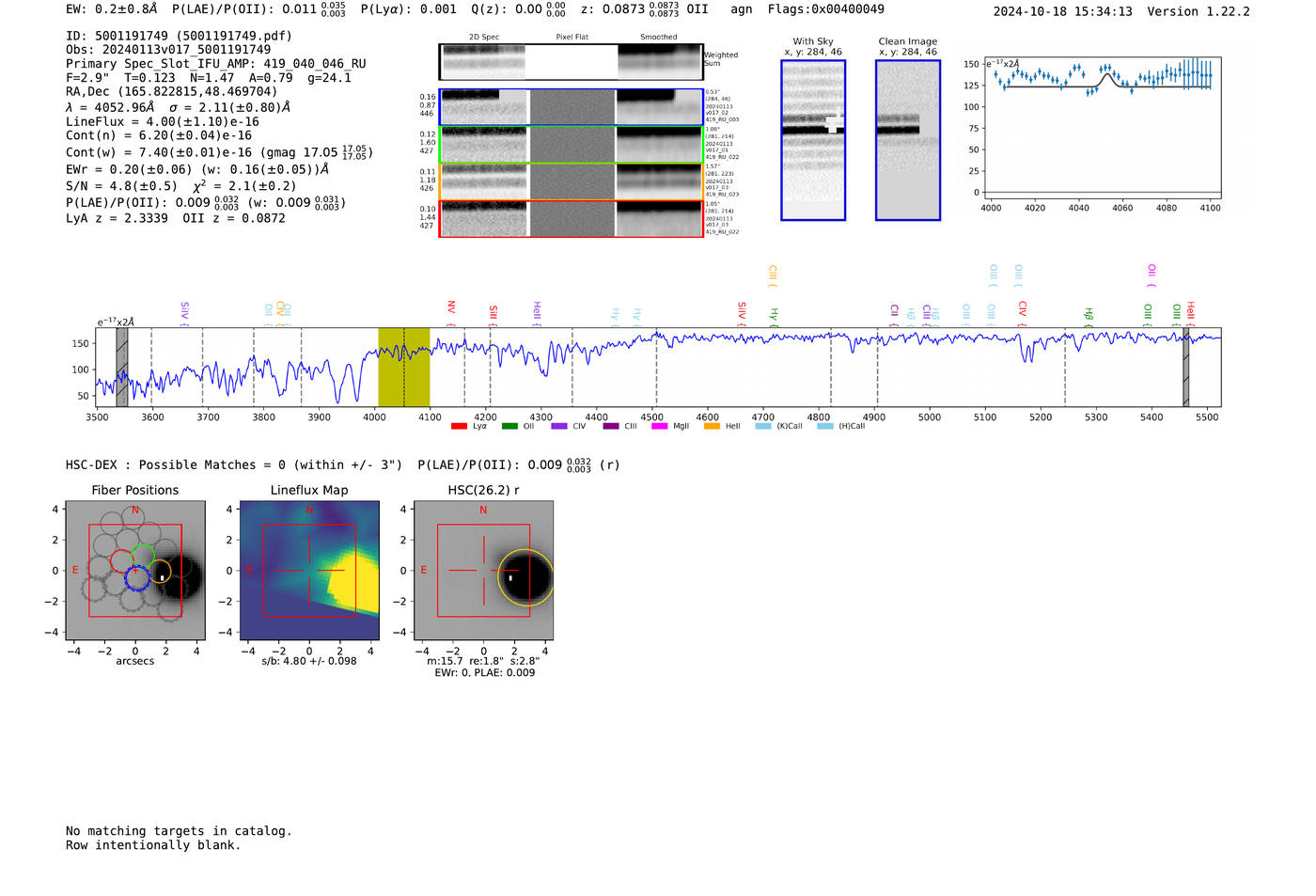Click the red CIV line label above spectrum
Image resolution: width=1316 pixels, height=896 pixels.
tap(1023, 308)
